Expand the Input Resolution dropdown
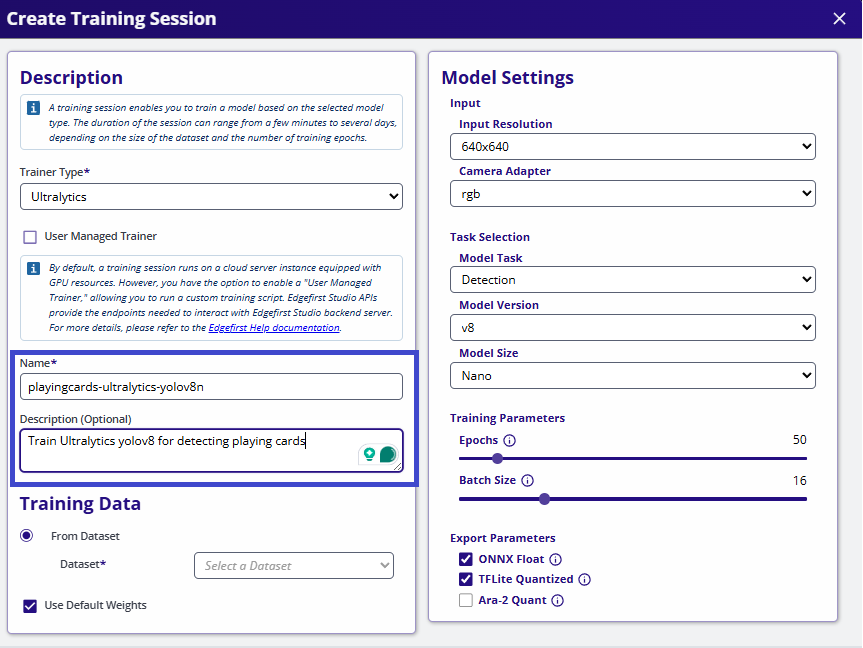Screen dimensions: 863x648 click(632, 147)
